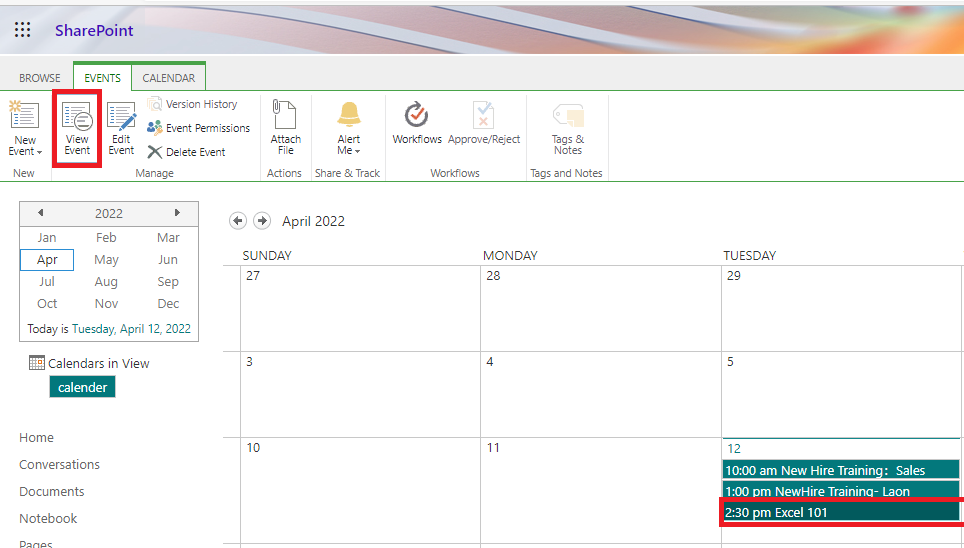Show next year in the mini calendar
Image resolution: width=964 pixels, height=548 pixels.
177,213
